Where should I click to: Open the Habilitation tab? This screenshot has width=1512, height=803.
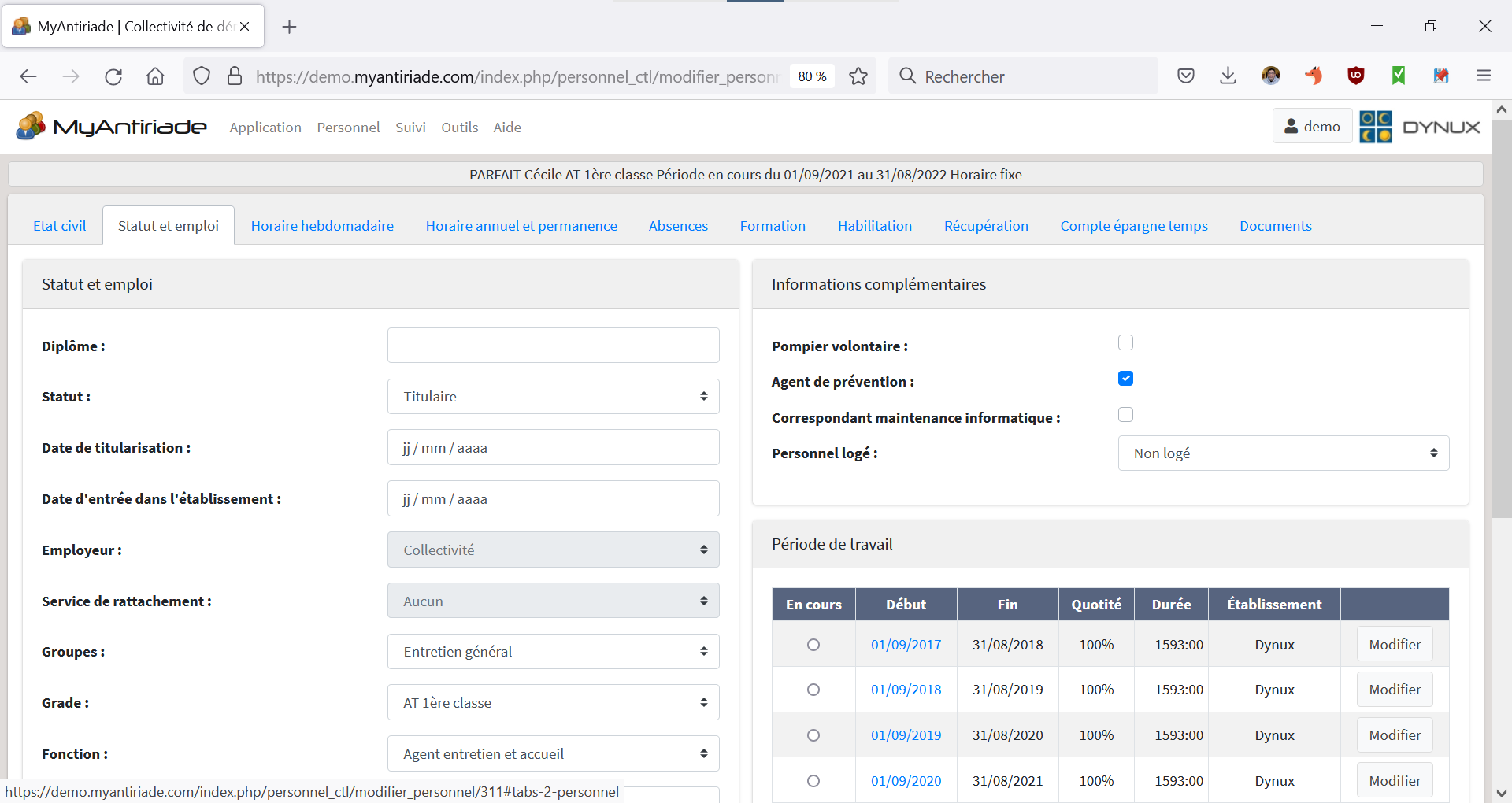875,226
